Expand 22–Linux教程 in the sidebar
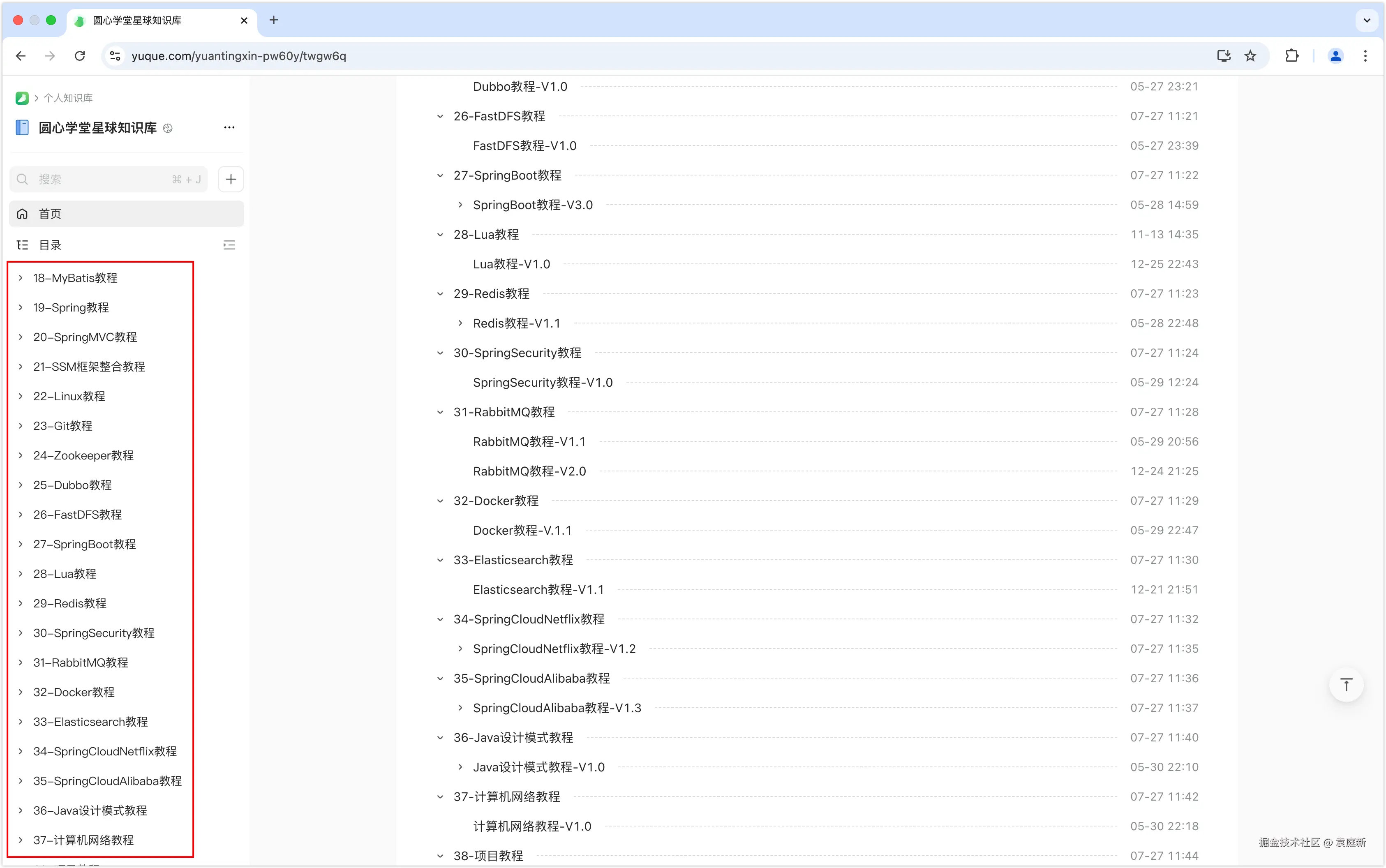 21,396
